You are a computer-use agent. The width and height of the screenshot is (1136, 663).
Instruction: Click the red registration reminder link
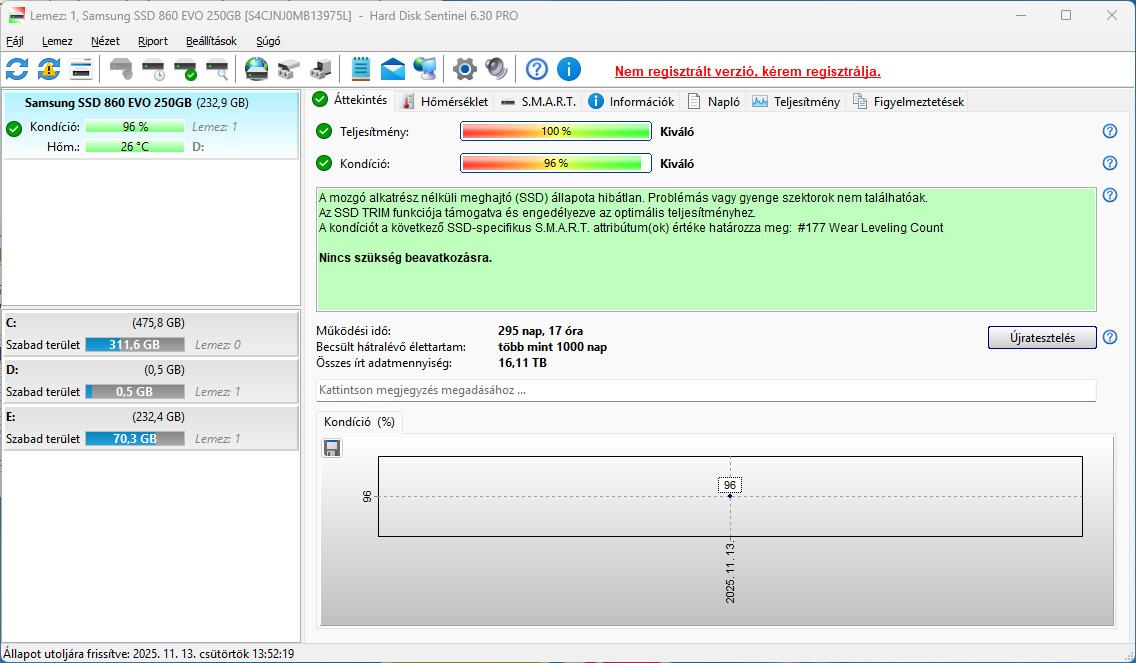748,72
